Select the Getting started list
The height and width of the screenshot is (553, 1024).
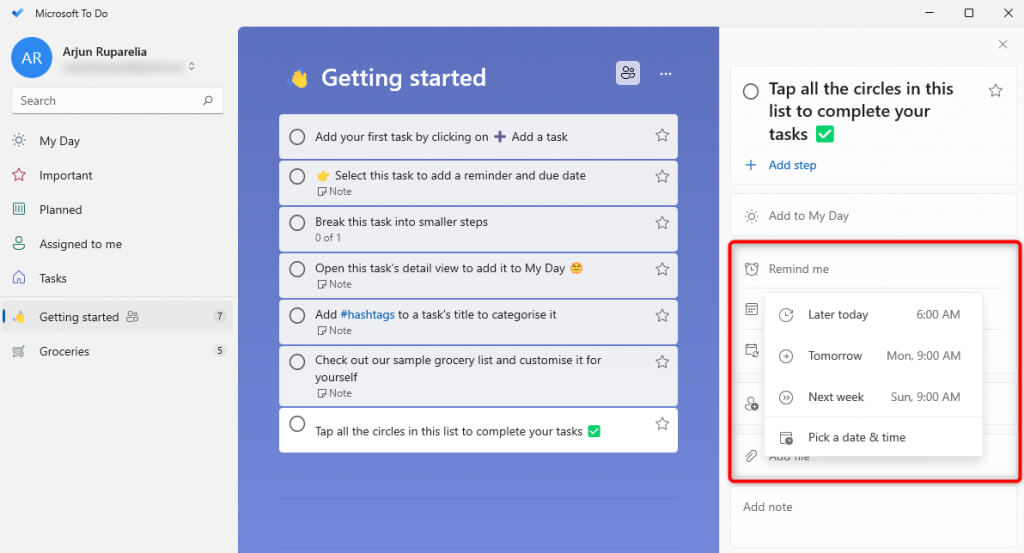[x=118, y=317]
